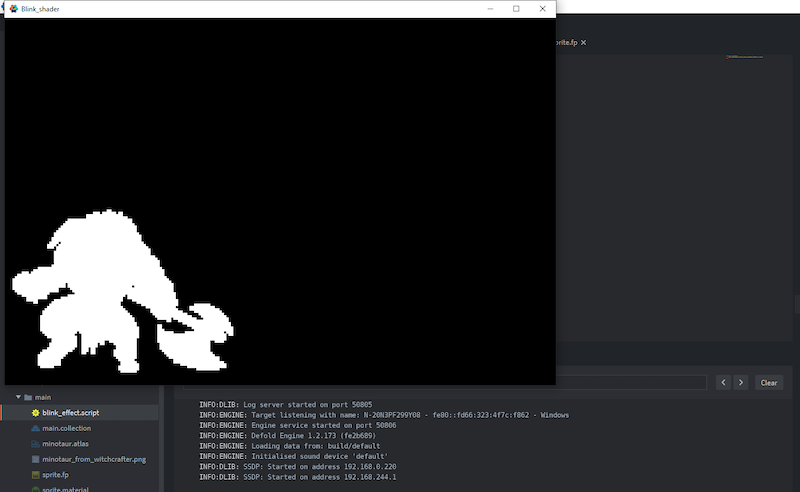Click the gear icon beside blink_effect.script
The height and width of the screenshot is (492, 800).
pos(36,412)
